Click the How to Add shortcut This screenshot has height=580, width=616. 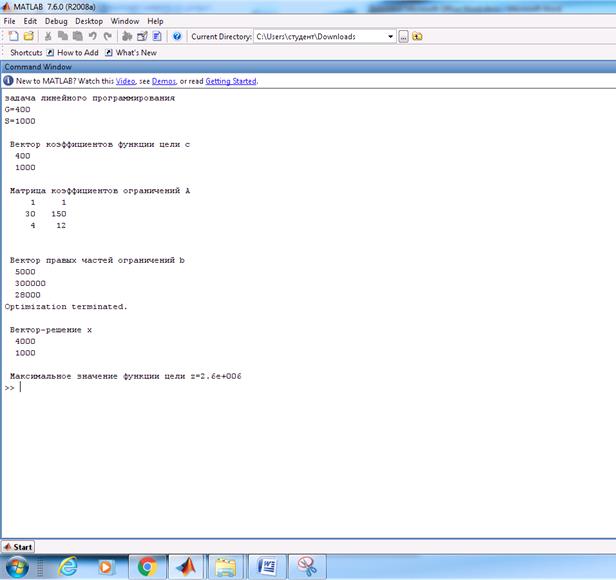pyautogui.click(x=73, y=53)
